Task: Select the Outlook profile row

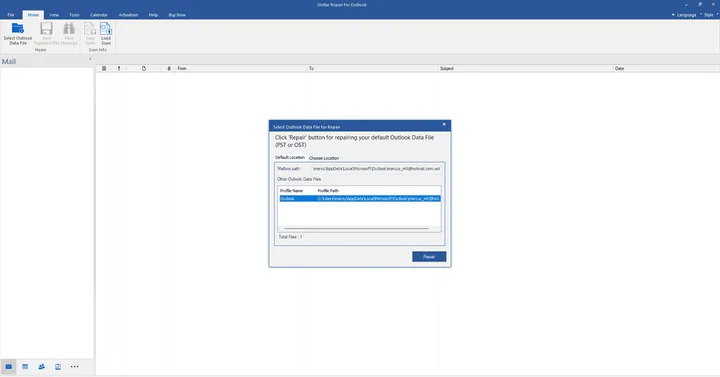Action: point(360,198)
